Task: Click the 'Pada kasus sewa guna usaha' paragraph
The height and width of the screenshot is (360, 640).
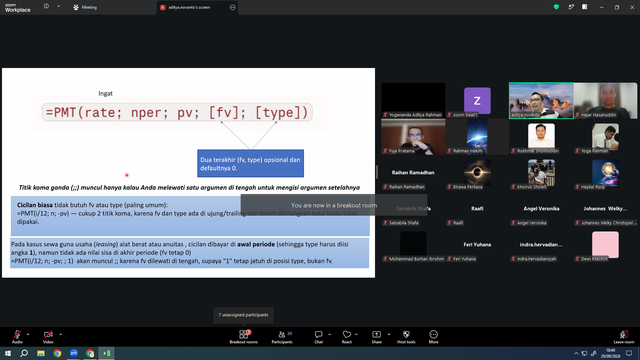Action: click(189, 253)
